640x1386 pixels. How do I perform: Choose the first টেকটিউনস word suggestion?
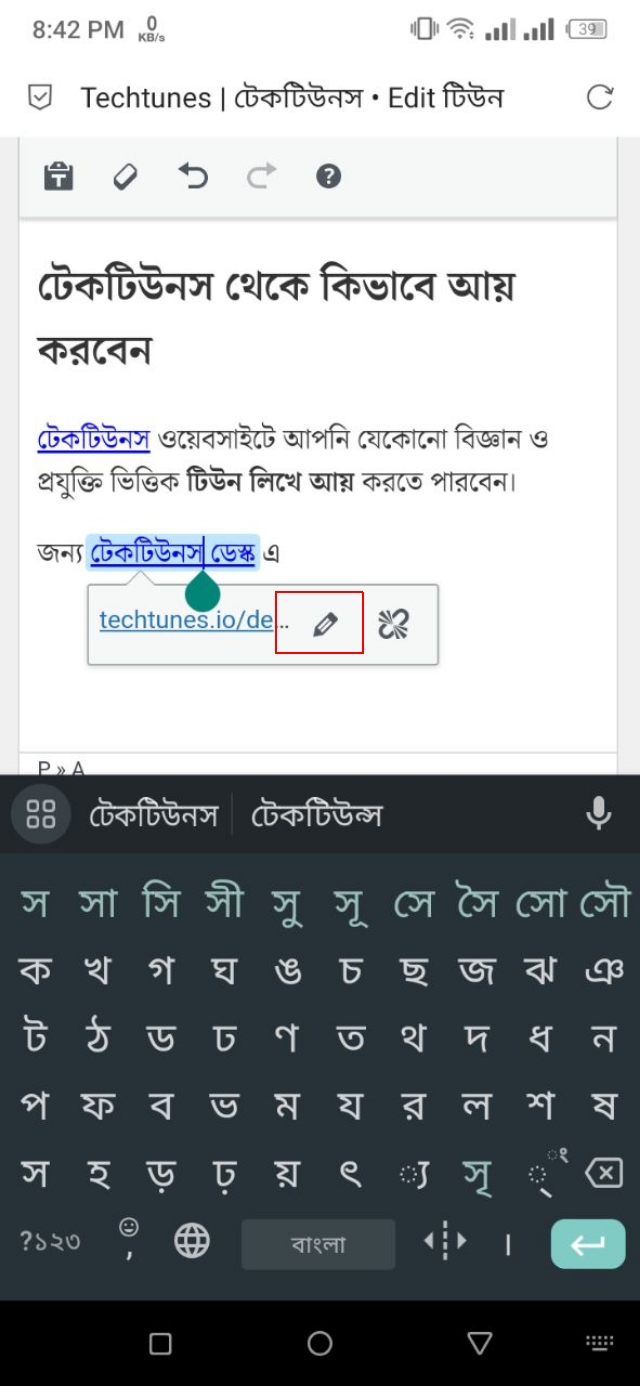pyautogui.click(x=153, y=815)
